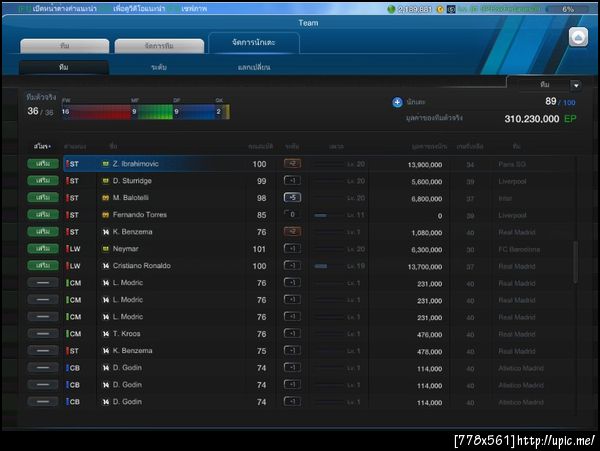Click the 14 season badge next to Cristiano Ronaldo

coord(106,266)
